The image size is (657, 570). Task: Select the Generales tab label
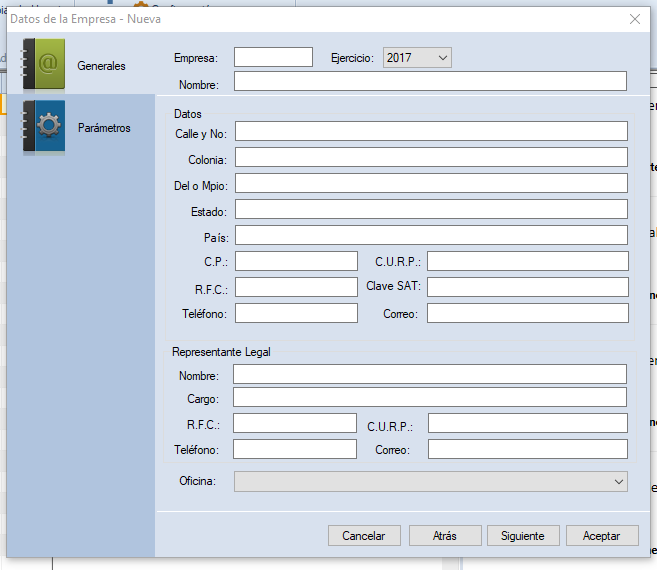[x=101, y=66]
